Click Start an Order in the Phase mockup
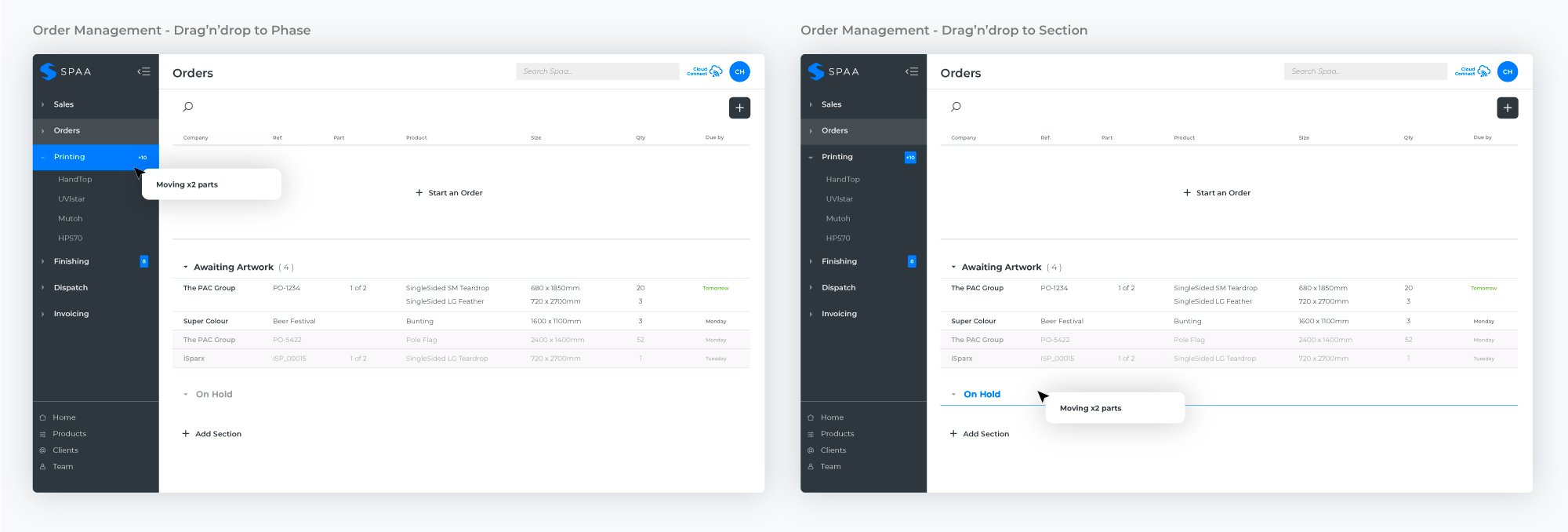 tap(449, 193)
